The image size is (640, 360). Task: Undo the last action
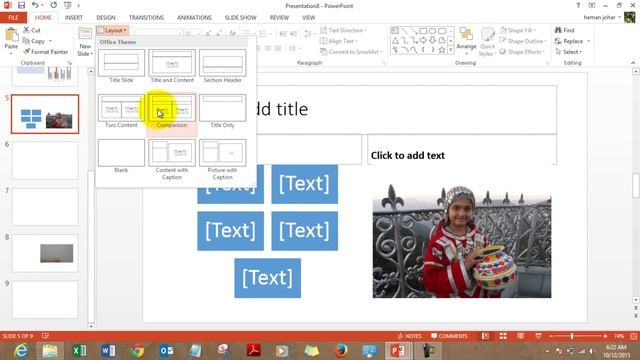pyautogui.click(x=35, y=5)
